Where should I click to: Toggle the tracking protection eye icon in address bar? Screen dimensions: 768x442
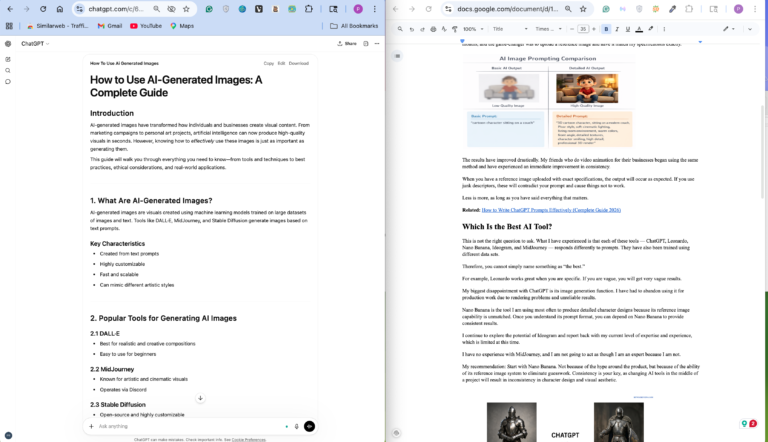click(171, 9)
